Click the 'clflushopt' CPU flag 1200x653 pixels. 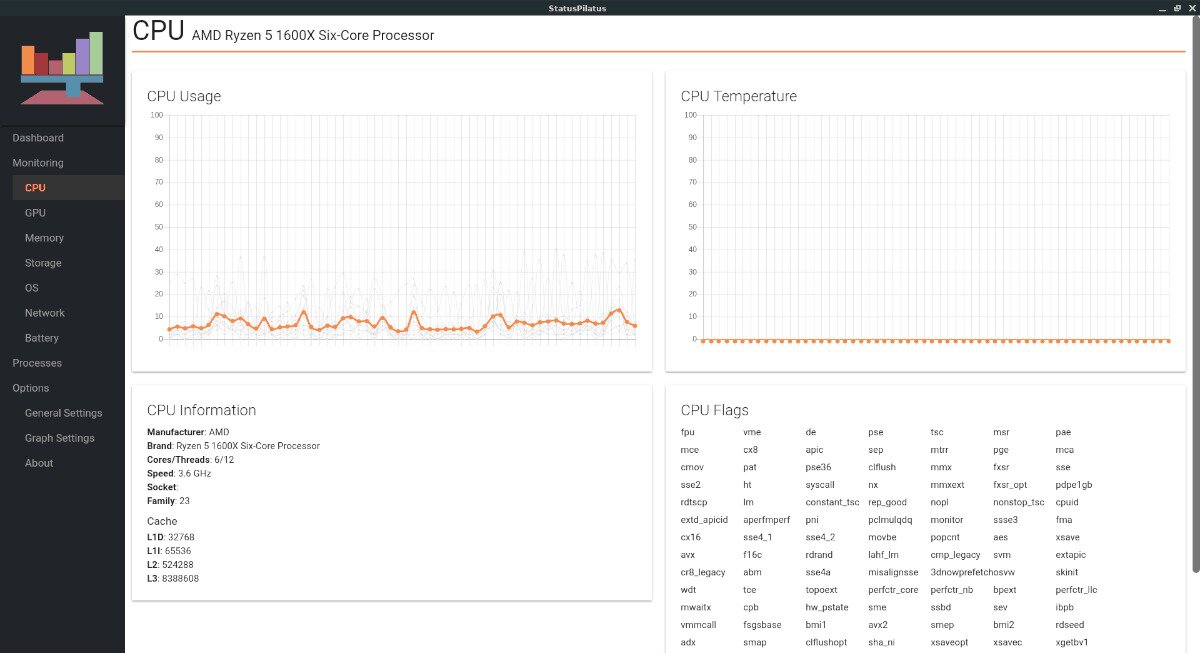[x=826, y=642]
